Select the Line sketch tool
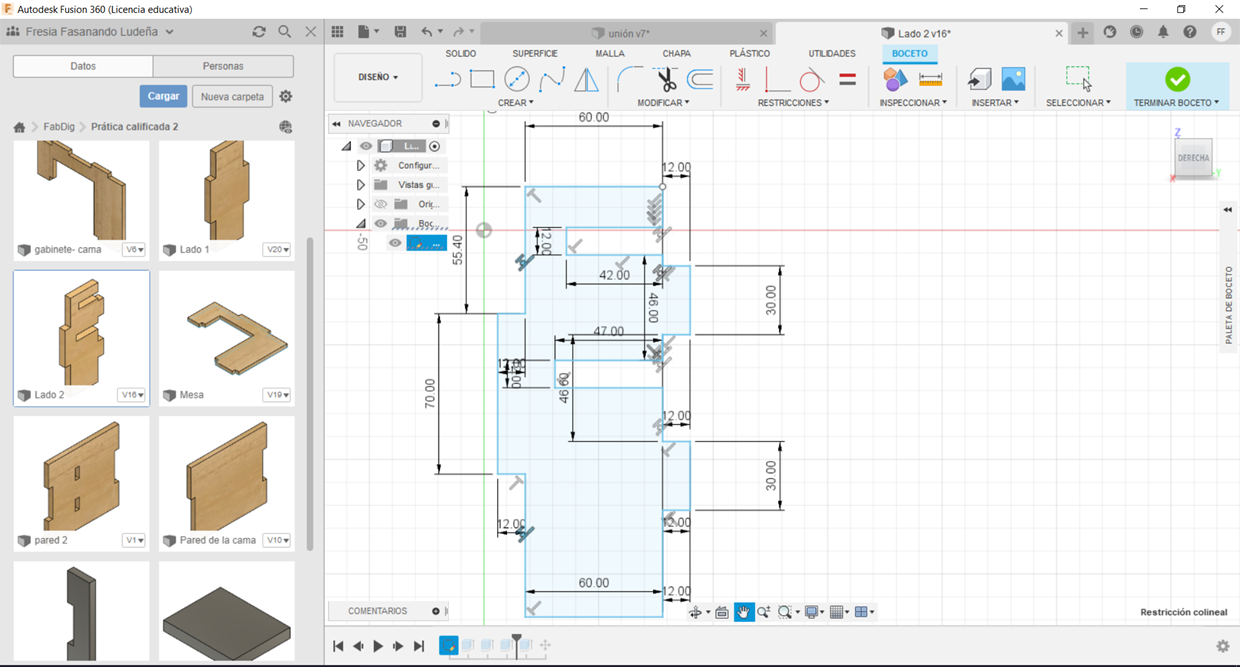The image size is (1240, 667). click(447, 79)
